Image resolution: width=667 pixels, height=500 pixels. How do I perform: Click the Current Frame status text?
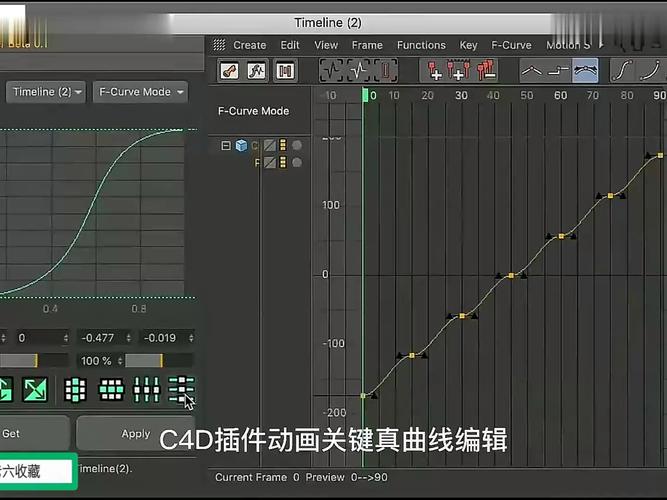[x=257, y=477]
